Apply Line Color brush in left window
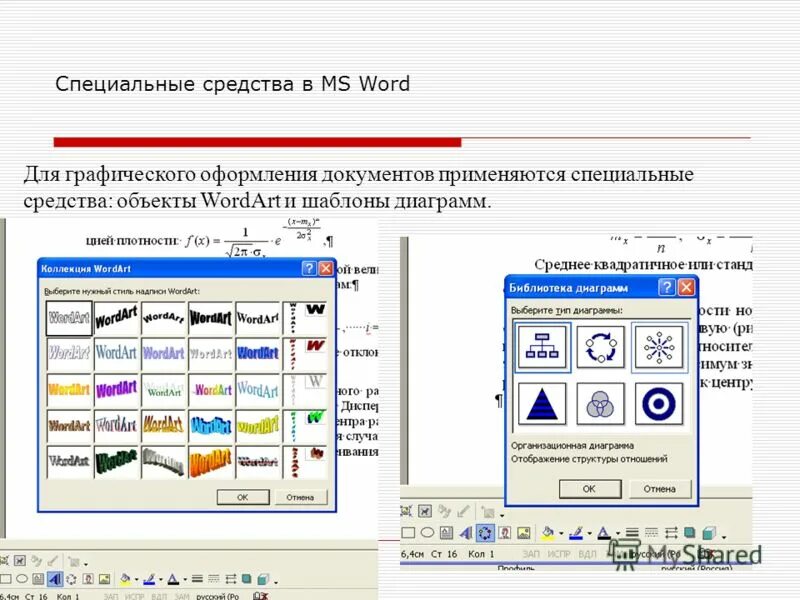This screenshot has height=600, width=800. [x=149, y=579]
